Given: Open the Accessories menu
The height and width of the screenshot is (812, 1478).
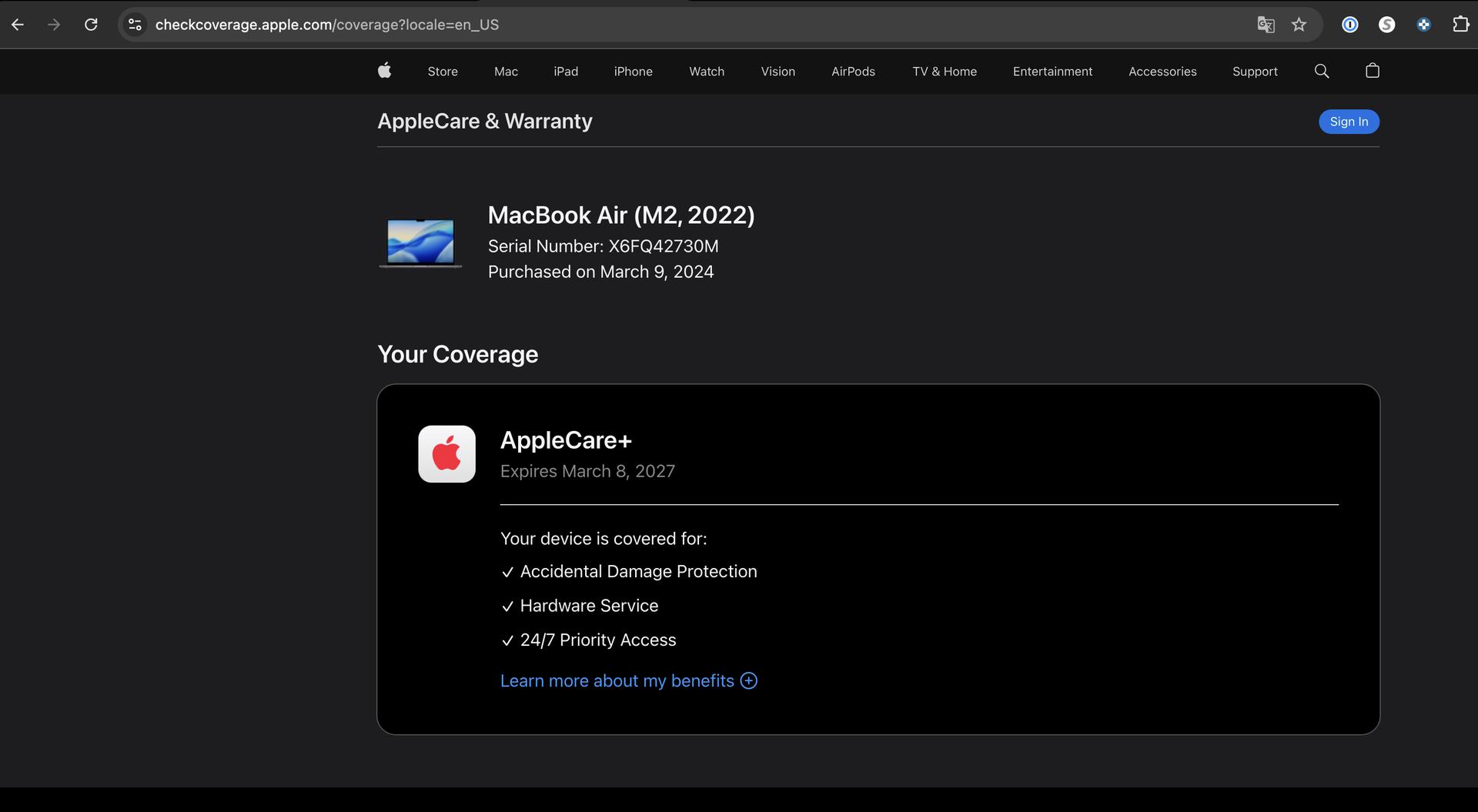Looking at the screenshot, I should 1162,72.
